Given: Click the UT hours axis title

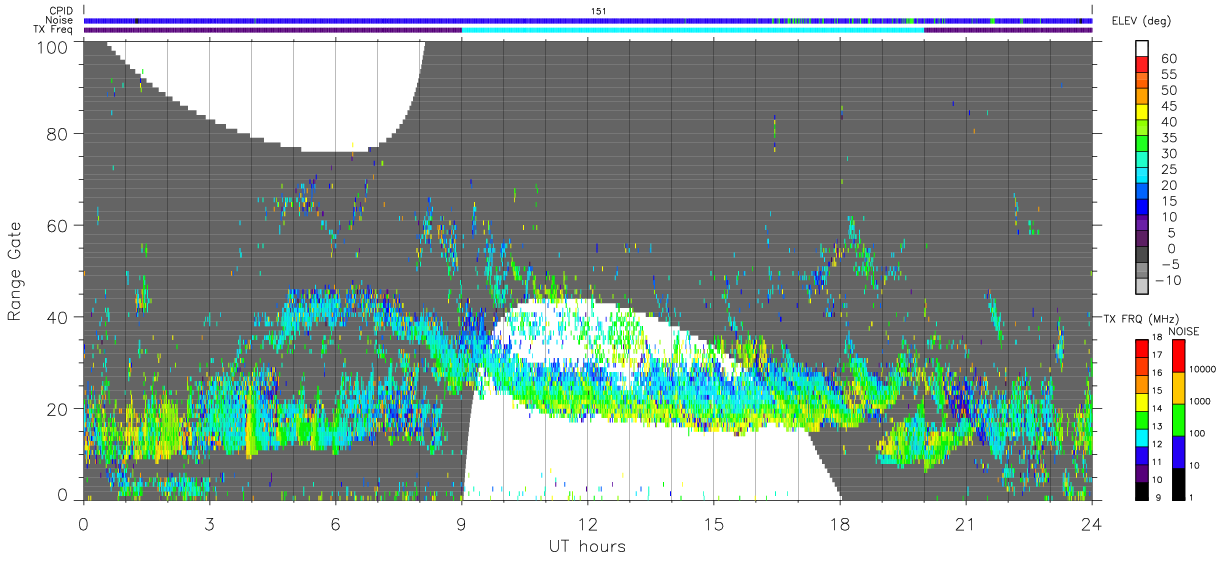Looking at the screenshot, I should coord(586,546).
